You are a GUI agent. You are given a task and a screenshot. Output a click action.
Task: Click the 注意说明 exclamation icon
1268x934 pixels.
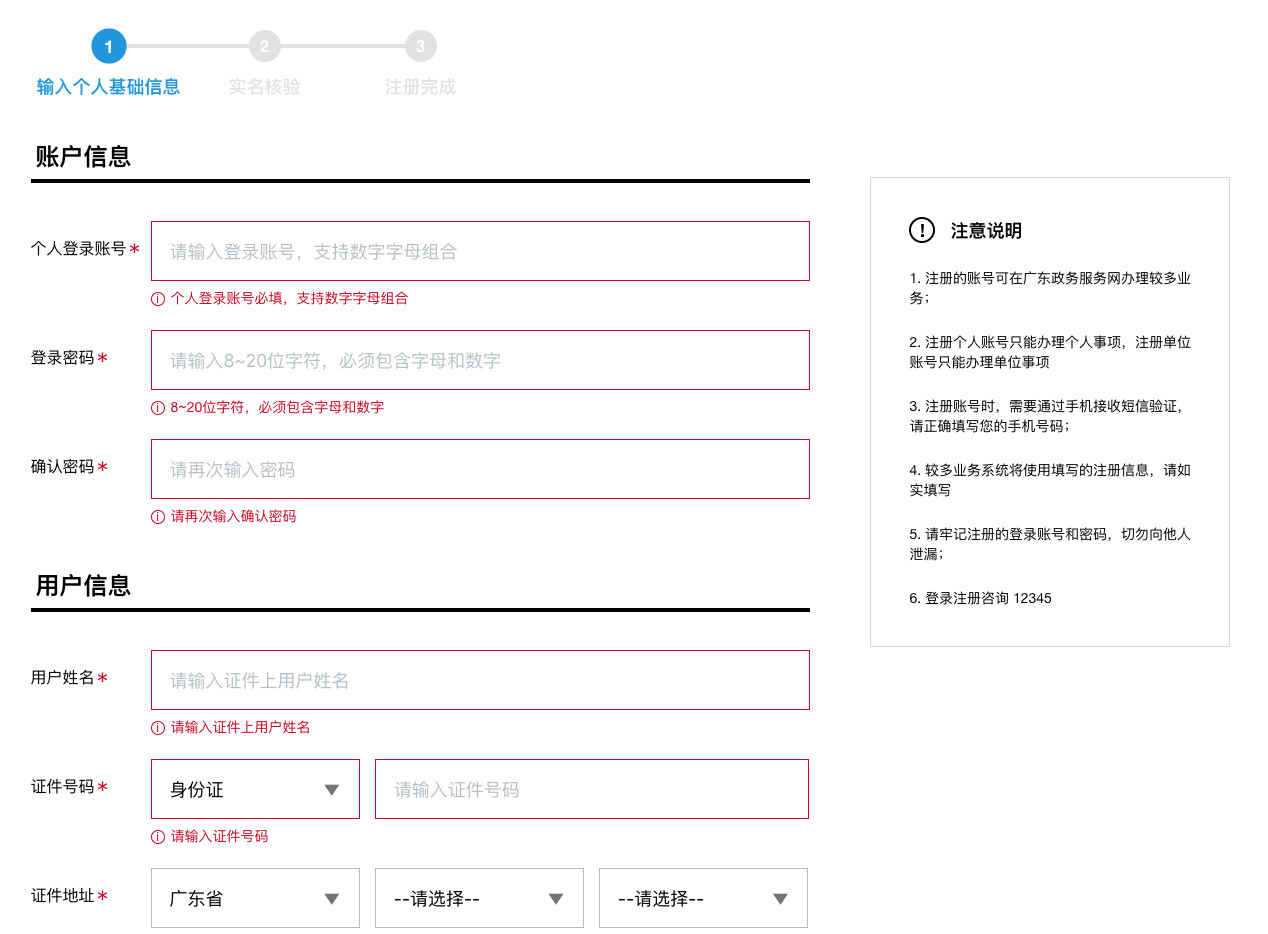tap(921, 230)
